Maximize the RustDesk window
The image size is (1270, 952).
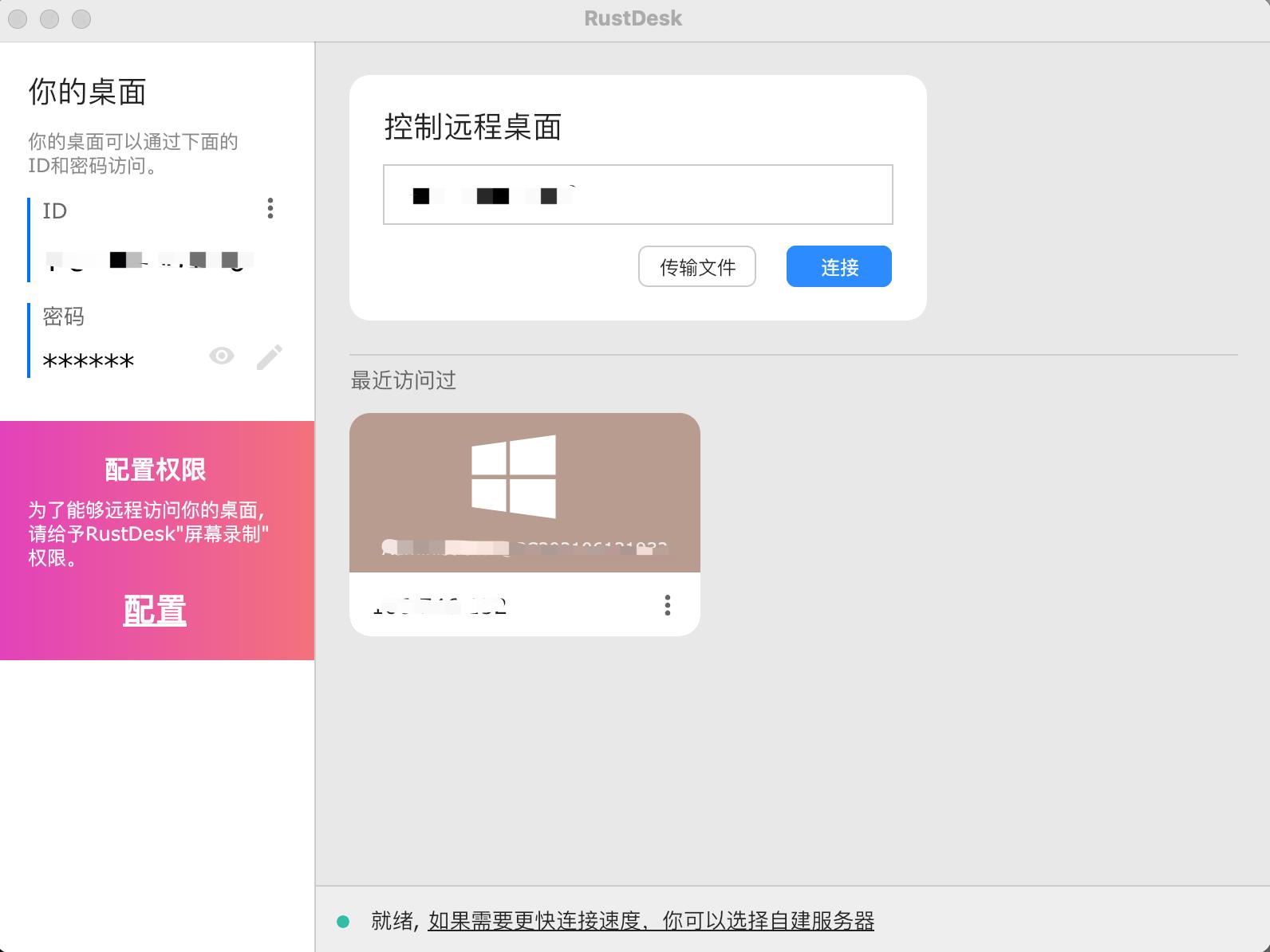[x=81, y=18]
